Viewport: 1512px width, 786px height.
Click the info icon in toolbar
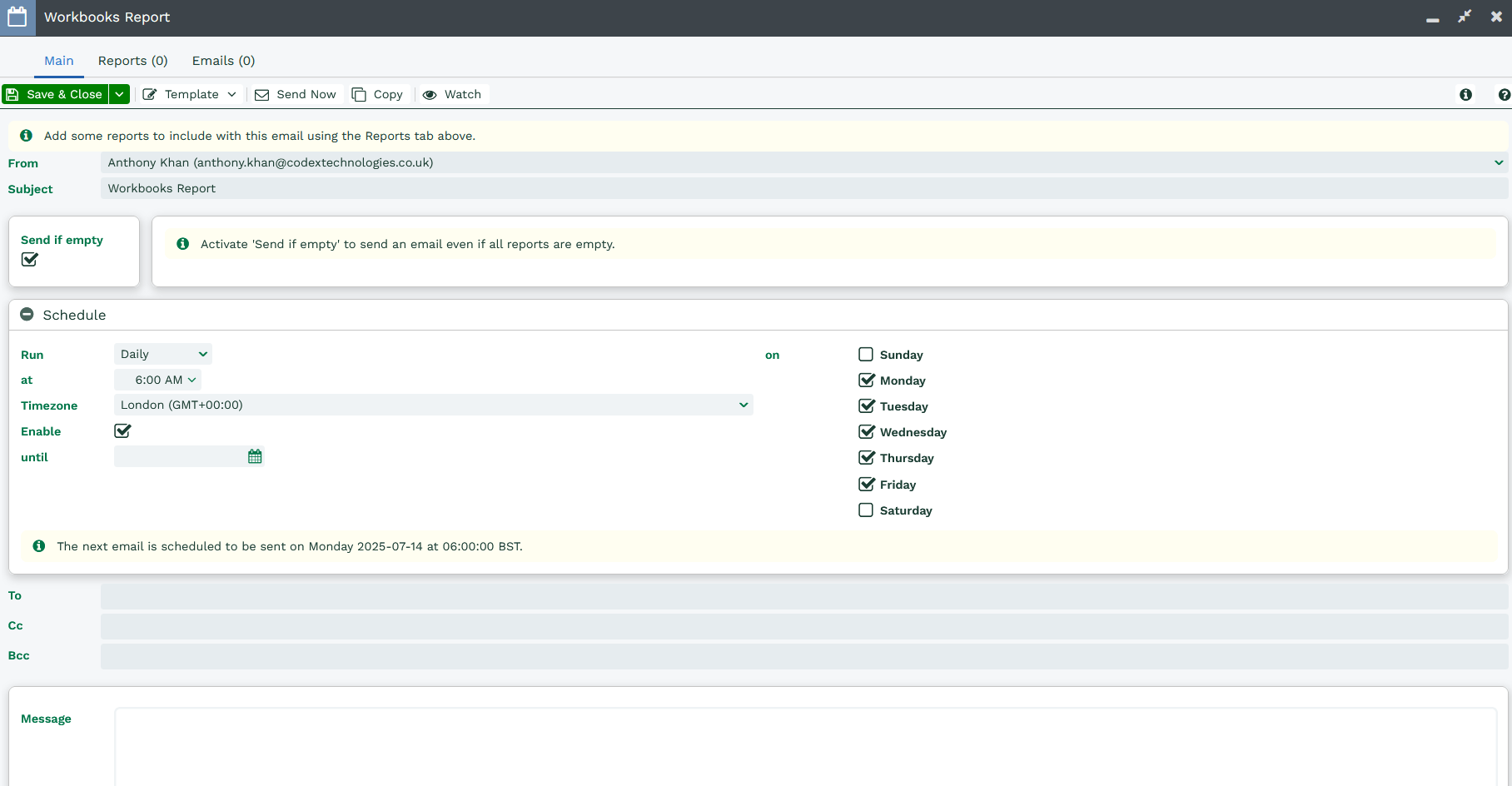(x=1466, y=95)
